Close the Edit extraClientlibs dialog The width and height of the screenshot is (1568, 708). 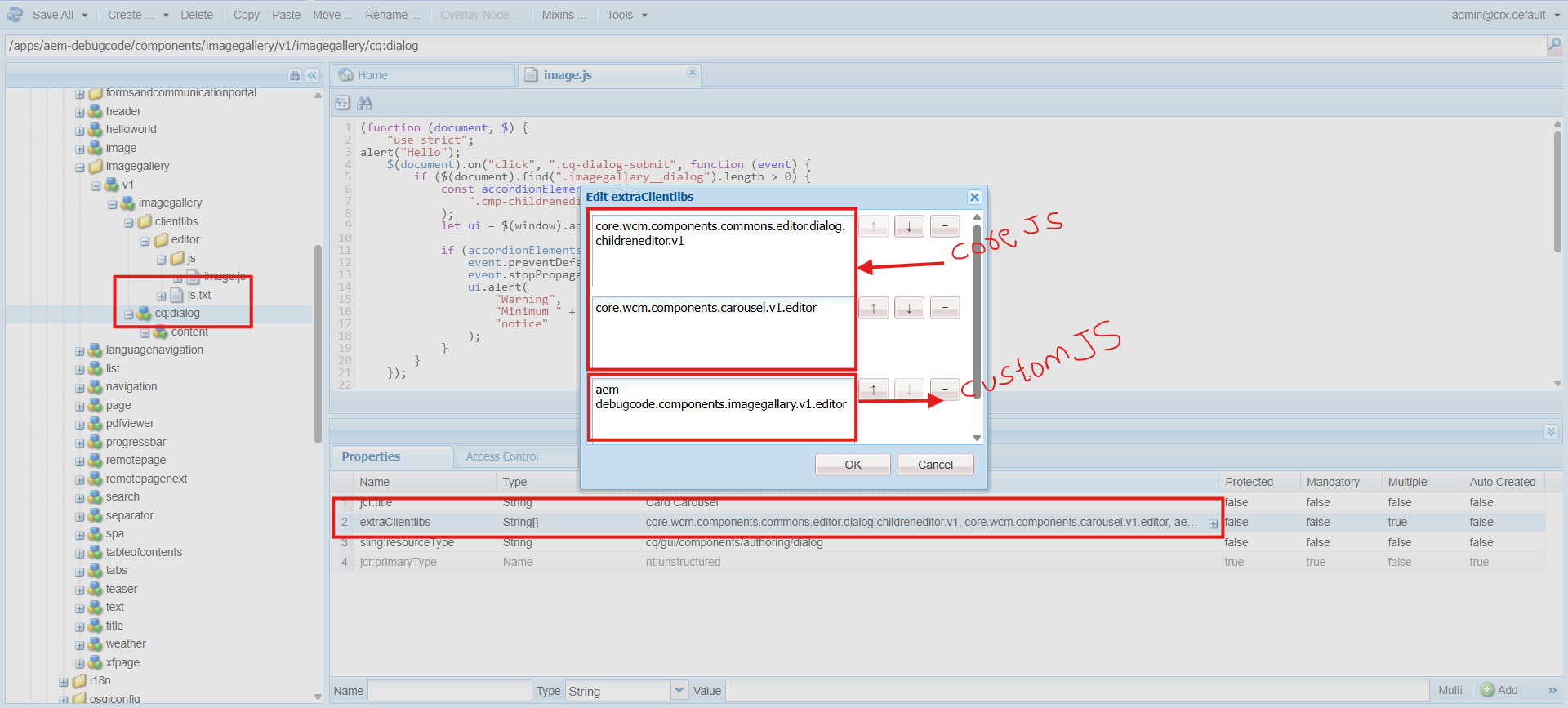973,197
